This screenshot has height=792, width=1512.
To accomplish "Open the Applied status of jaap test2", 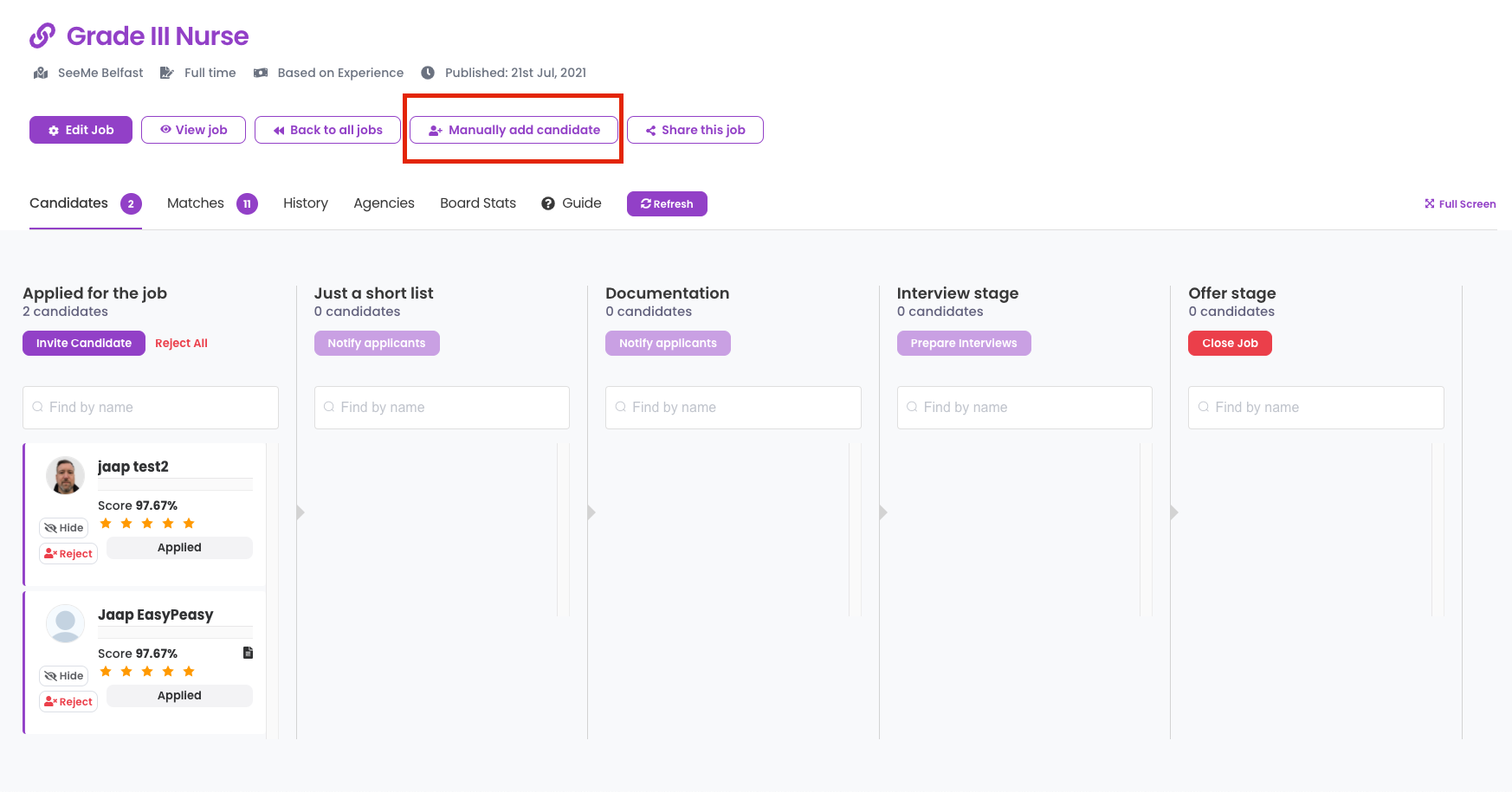I will [179, 548].
